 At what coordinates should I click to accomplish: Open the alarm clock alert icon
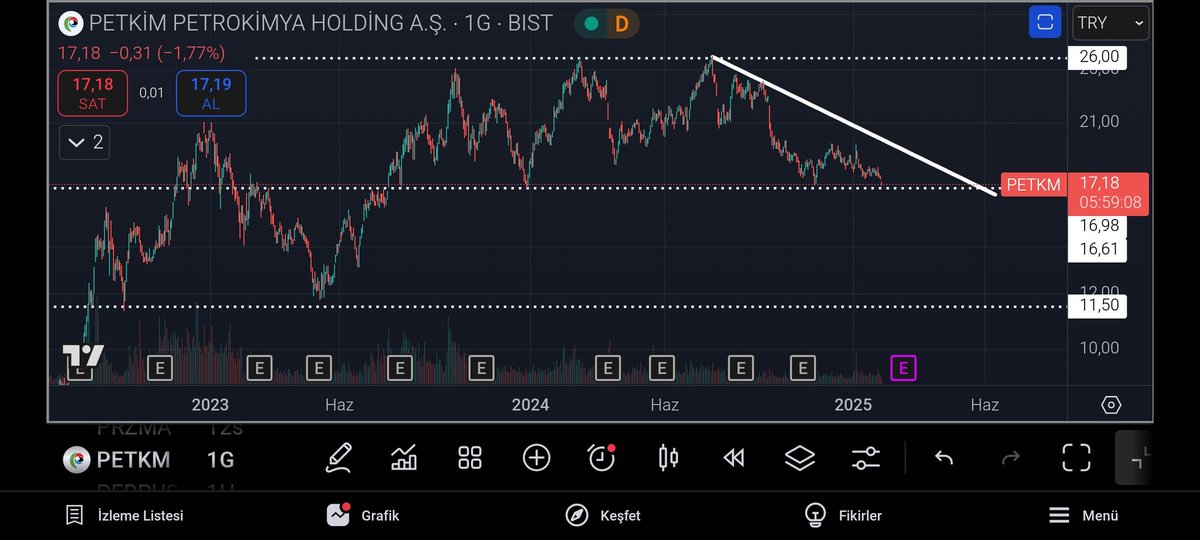coord(602,458)
